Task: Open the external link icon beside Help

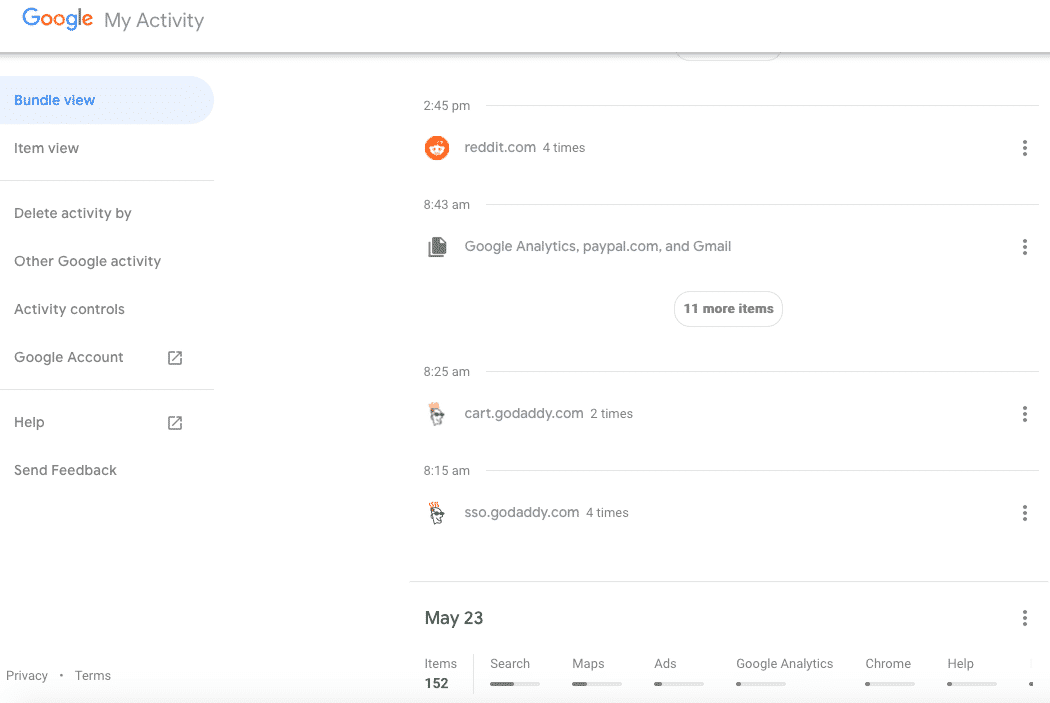Action: coord(175,422)
